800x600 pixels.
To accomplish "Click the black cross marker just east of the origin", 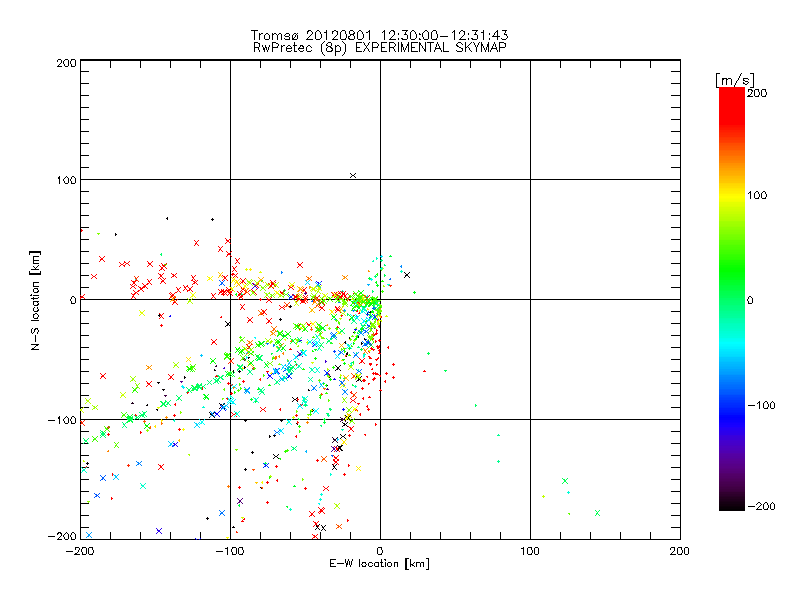I will point(407,275).
